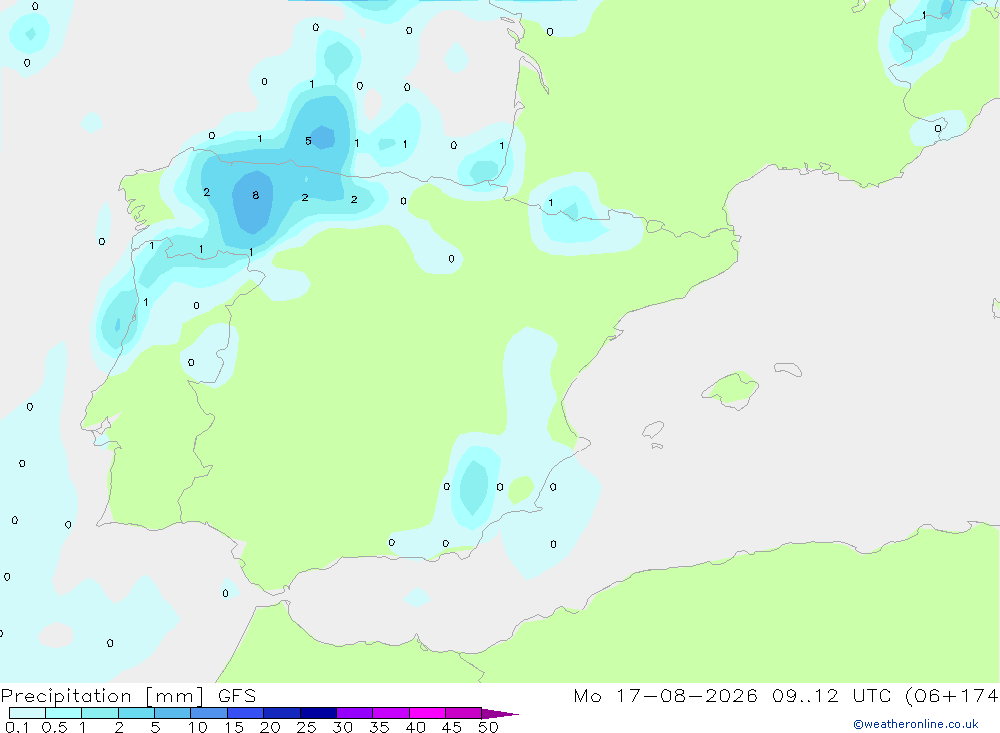This screenshot has width=1000, height=733.
Task: Click the '35' legend tick label
Action: tap(379, 727)
